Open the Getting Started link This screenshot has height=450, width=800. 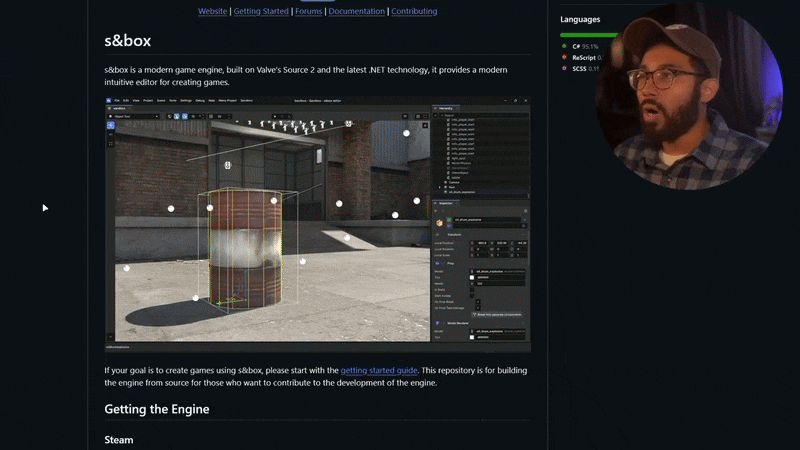[x=261, y=11]
